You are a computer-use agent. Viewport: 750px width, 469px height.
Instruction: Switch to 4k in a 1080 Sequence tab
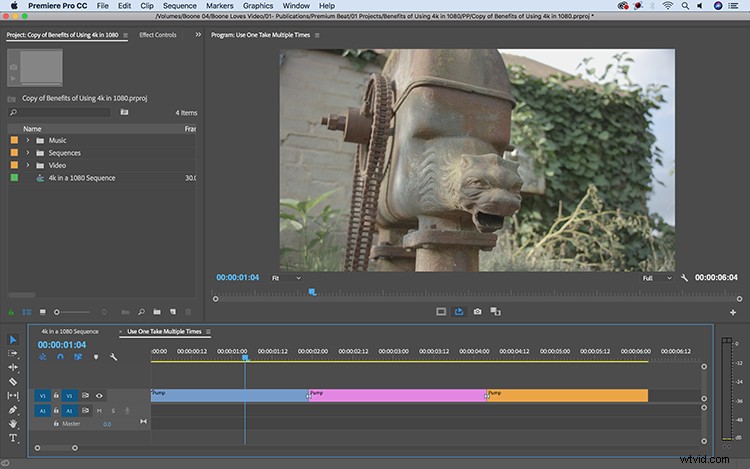70,331
